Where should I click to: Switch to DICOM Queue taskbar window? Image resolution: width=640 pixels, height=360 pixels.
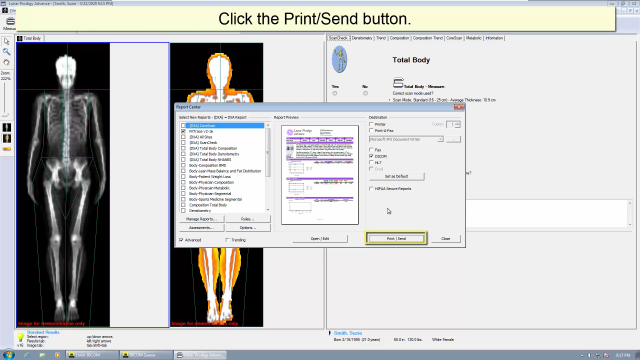pos(147,355)
